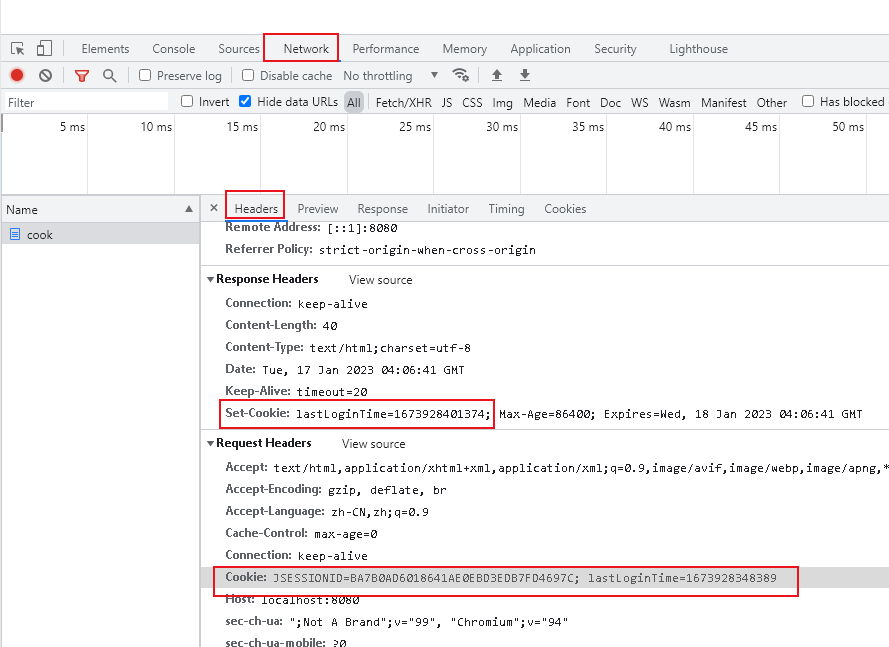Click View source for Request Headers
Screen dimensions: 889x647
pos(374,443)
